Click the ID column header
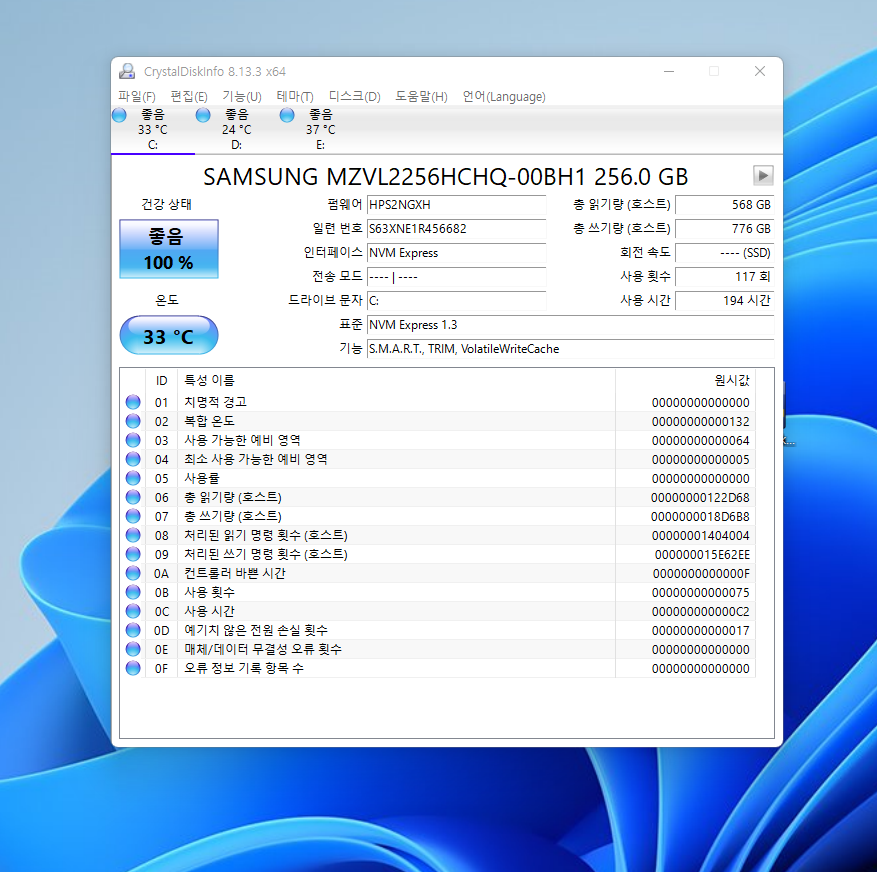 [x=162, y=380]
